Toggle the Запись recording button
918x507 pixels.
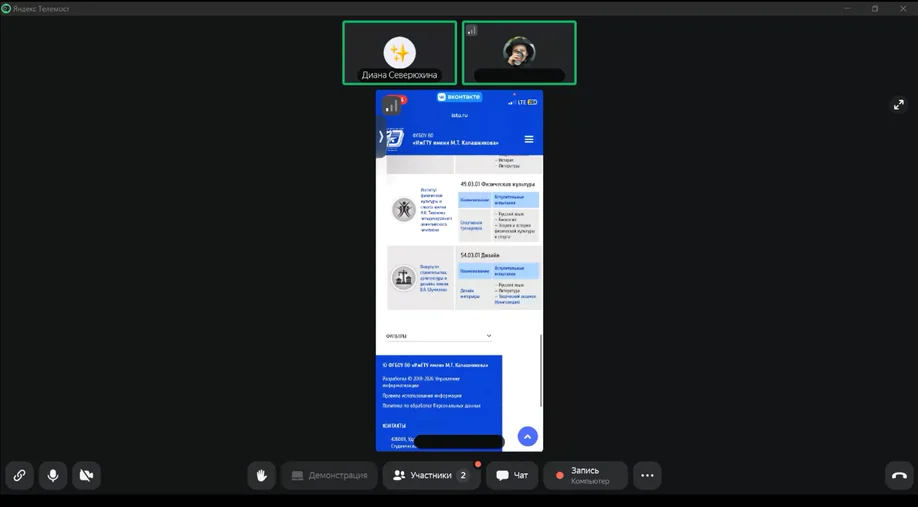585,475
